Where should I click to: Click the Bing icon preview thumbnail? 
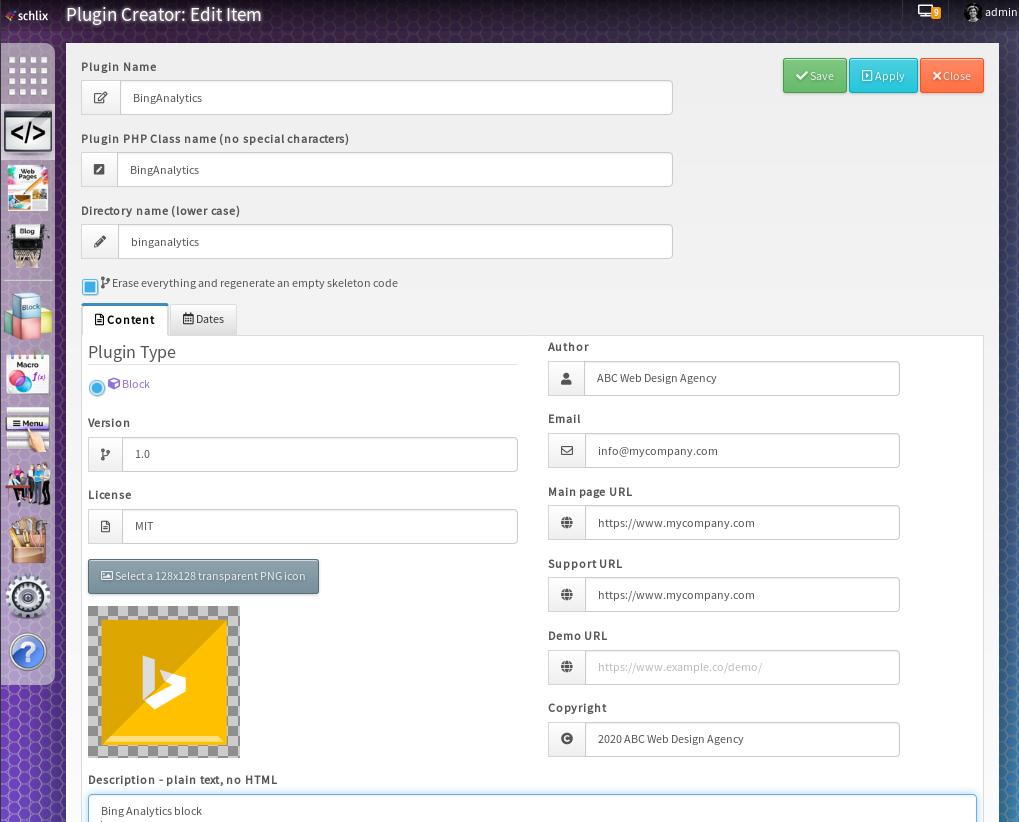164,682
